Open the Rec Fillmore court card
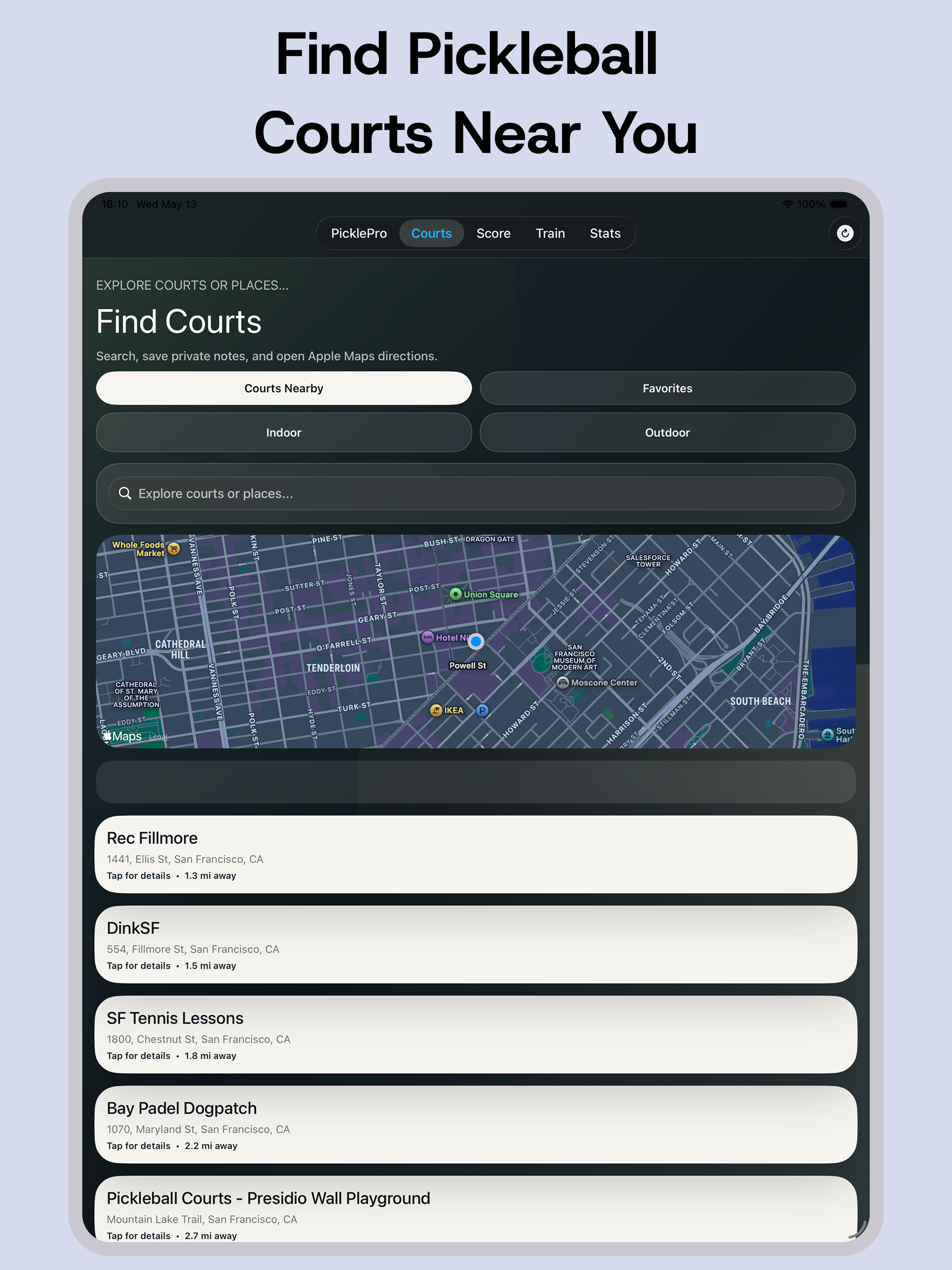The width and height of the screenshot is (952, 1270). click(476, 854)
